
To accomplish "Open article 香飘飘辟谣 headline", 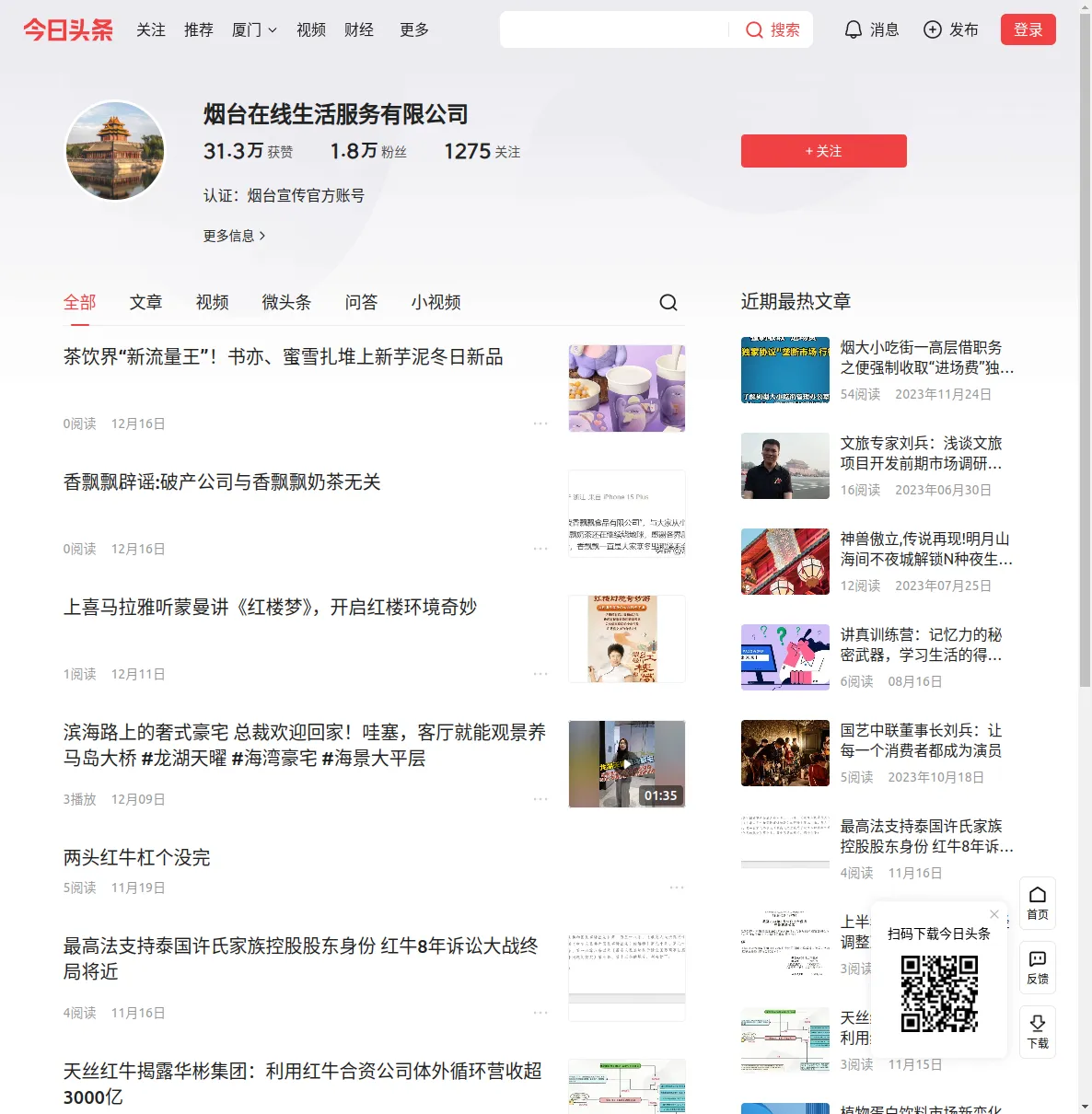I will [222, 482].
